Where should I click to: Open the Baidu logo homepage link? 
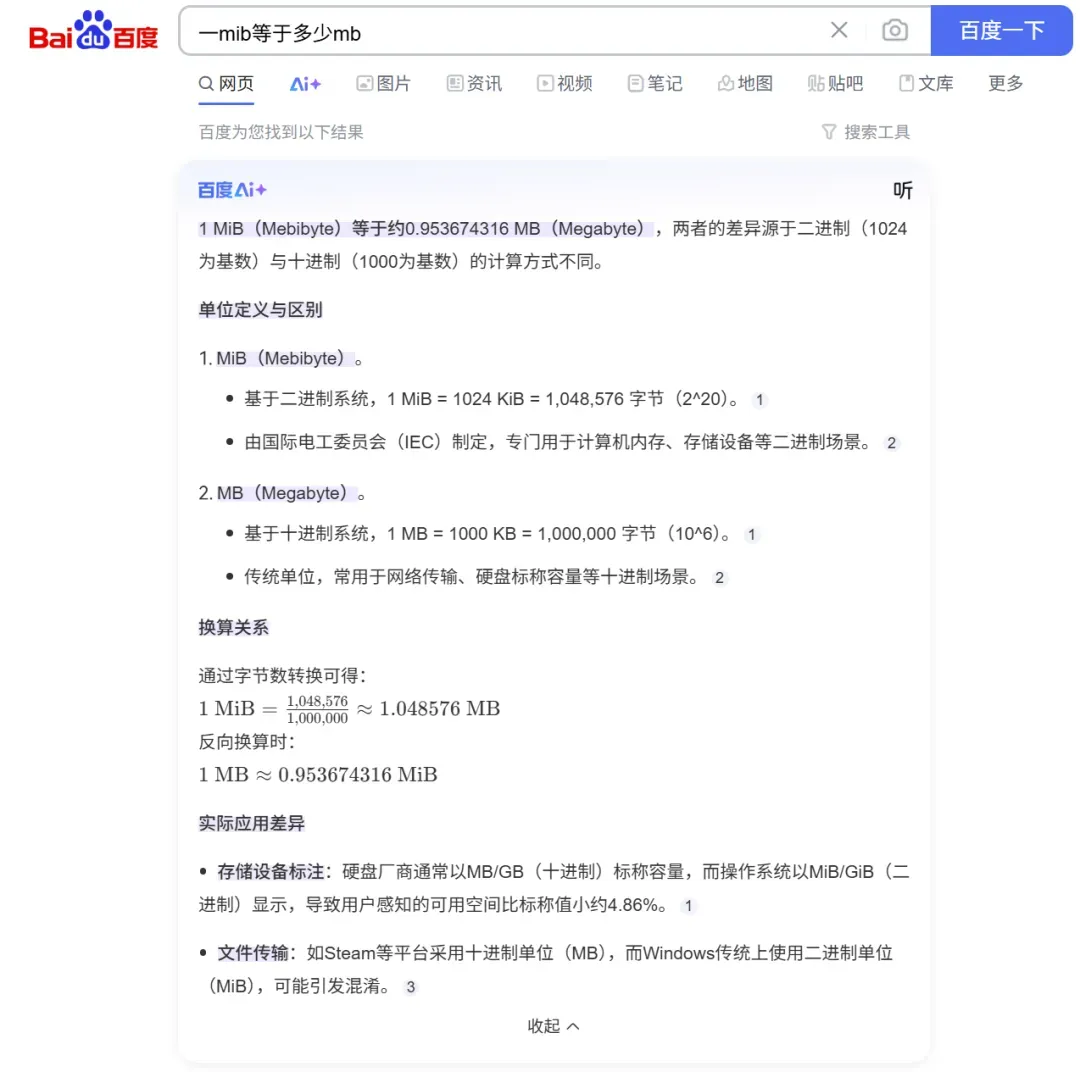tap(94, 31)
